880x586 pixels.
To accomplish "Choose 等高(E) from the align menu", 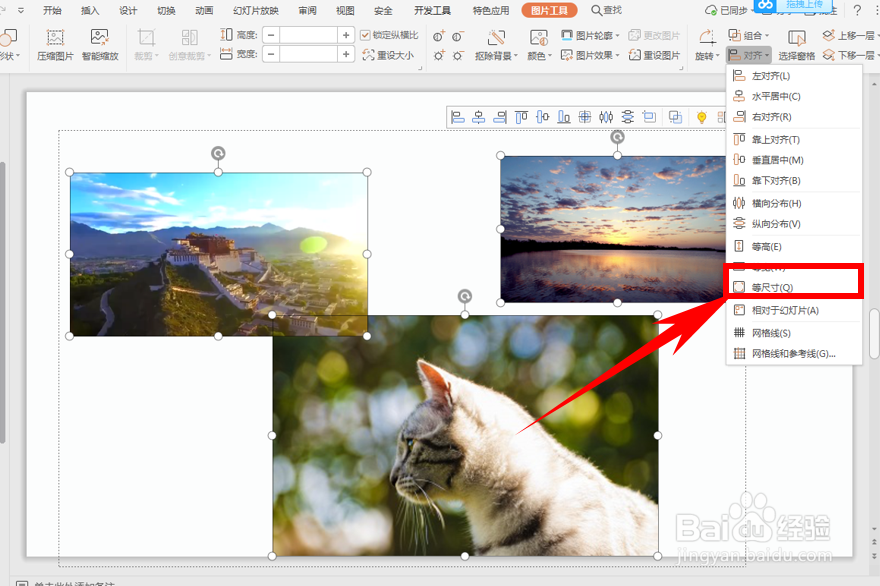I will coord(794,246).
